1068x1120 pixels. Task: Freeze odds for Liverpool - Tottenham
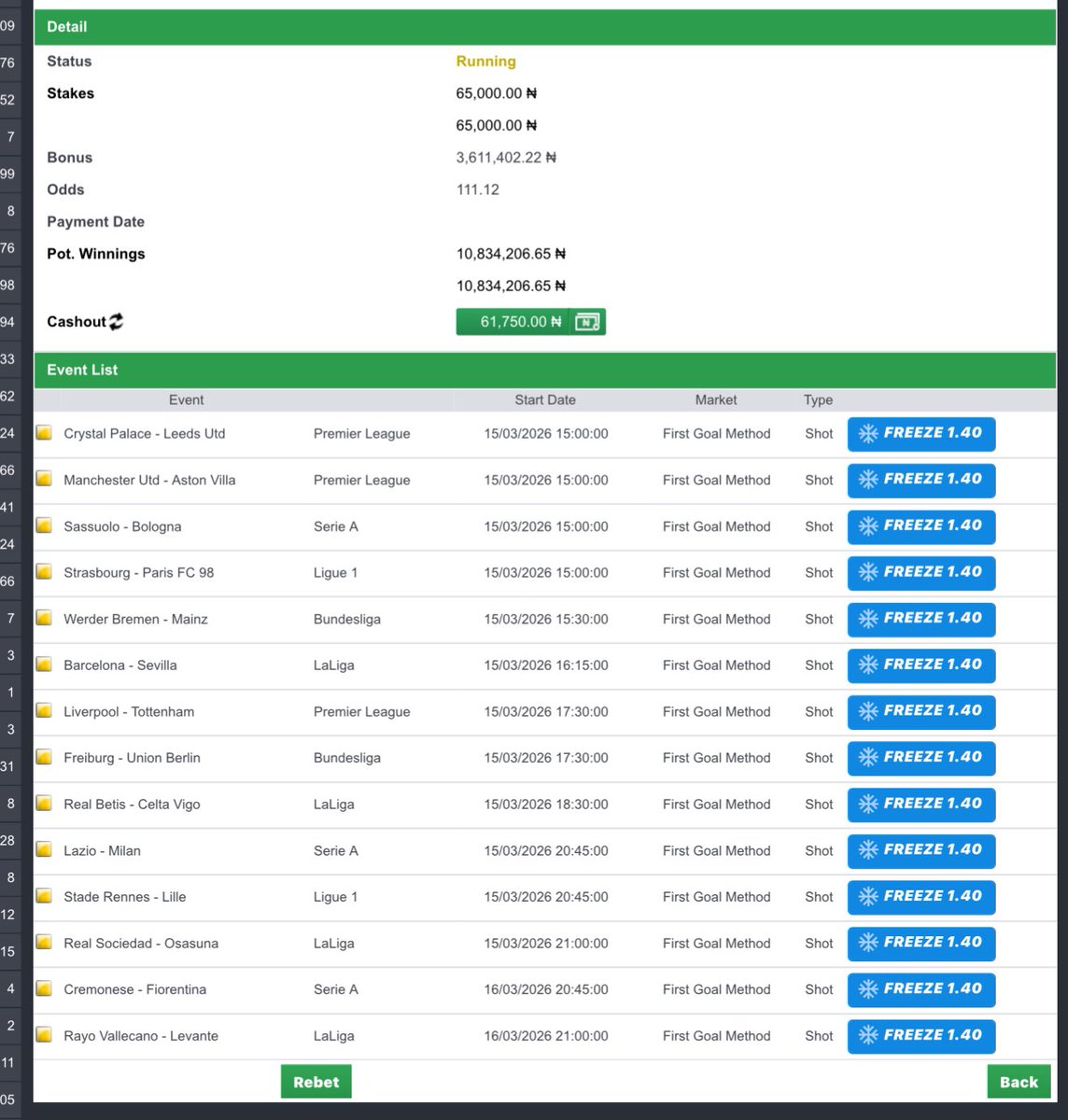click(921, 711)
